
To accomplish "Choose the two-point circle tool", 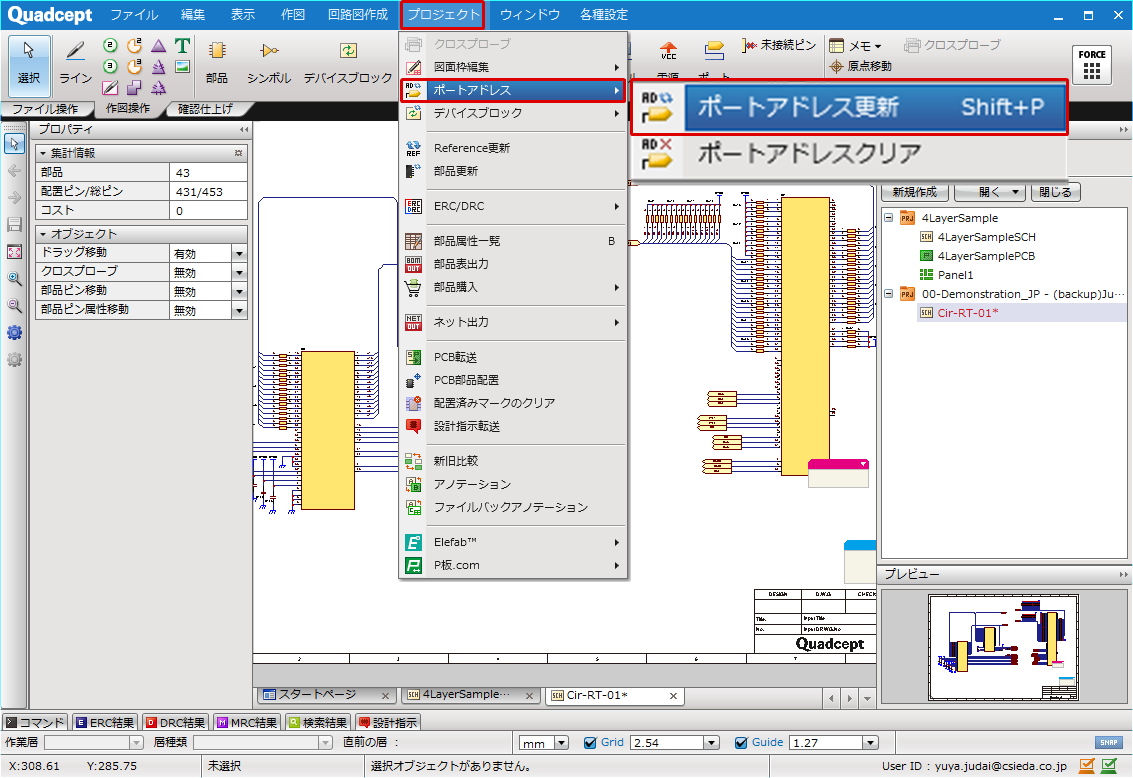I will tap(110, 46).
